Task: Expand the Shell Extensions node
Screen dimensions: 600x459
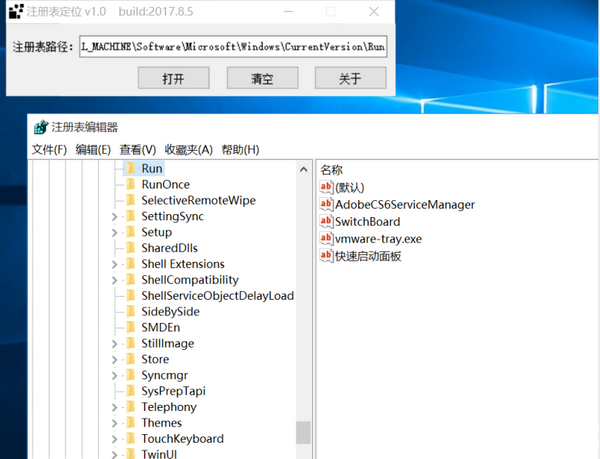Action: point(114,264)
